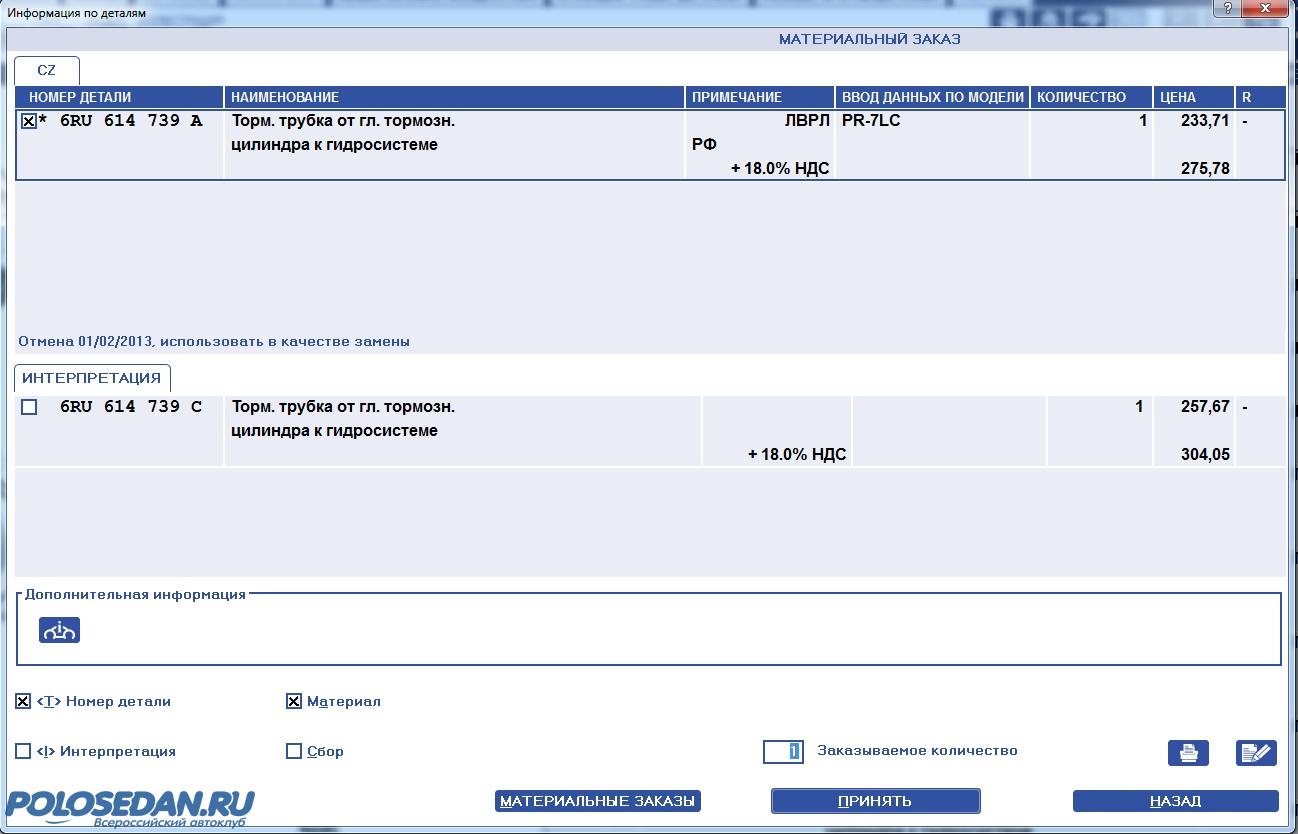1298x834 pixels.
Task: Click the order quantity input field
Action: point(783,751)
